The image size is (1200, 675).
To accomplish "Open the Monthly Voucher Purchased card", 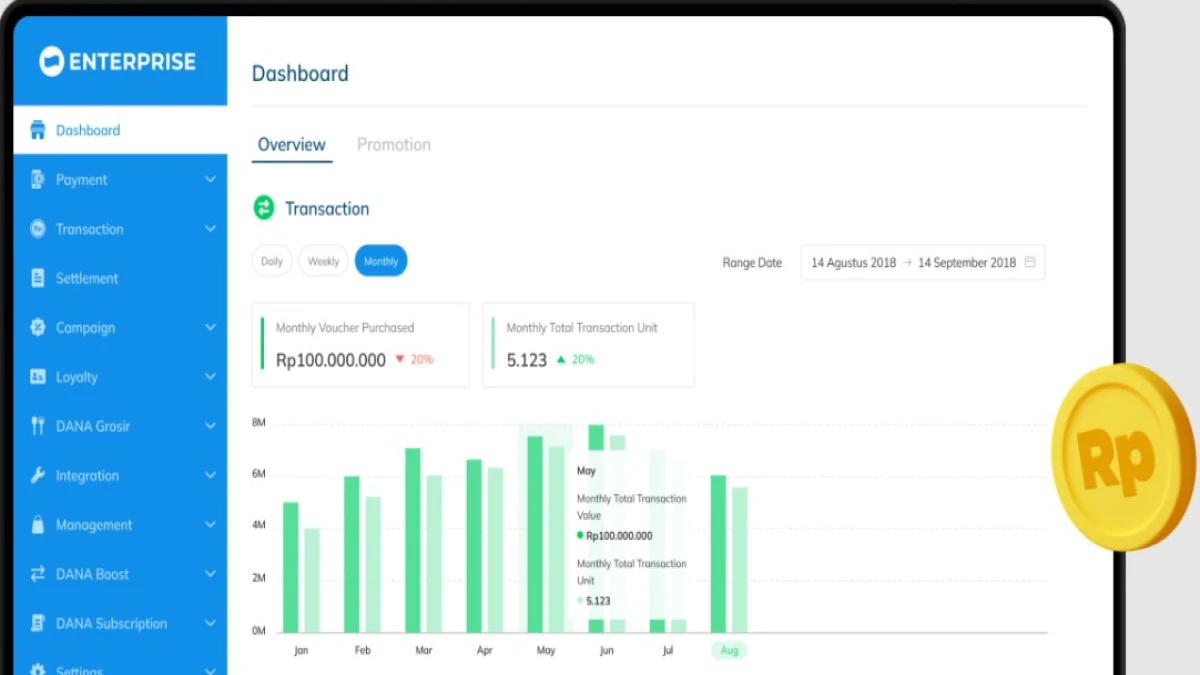I will (361, 345).
